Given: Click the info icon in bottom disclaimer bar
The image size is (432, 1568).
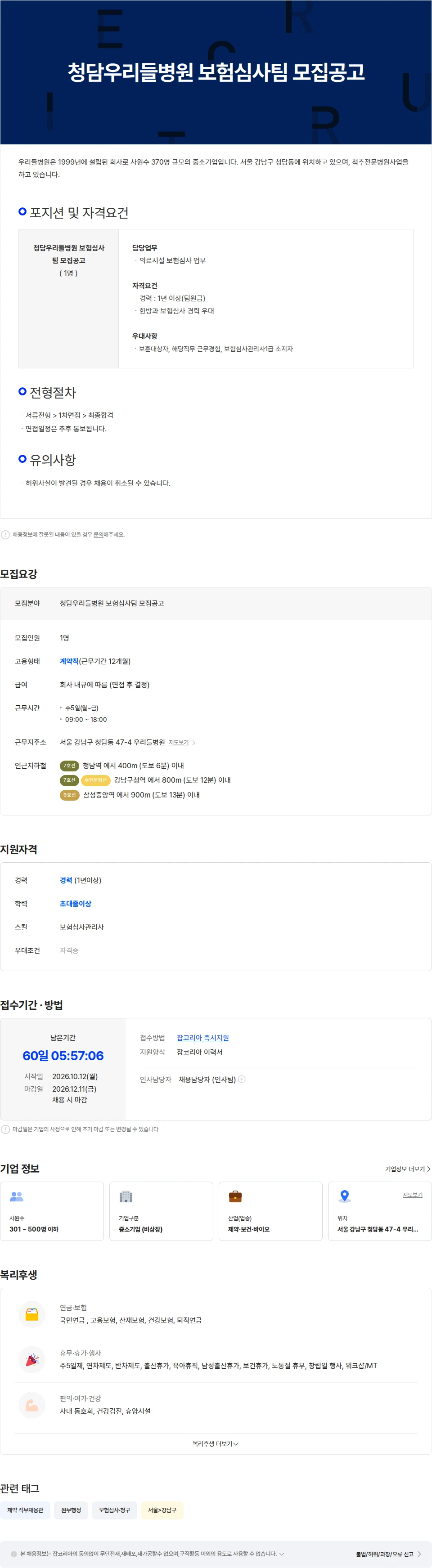Looking at the screenshot, I should [x=13, y=1554].
